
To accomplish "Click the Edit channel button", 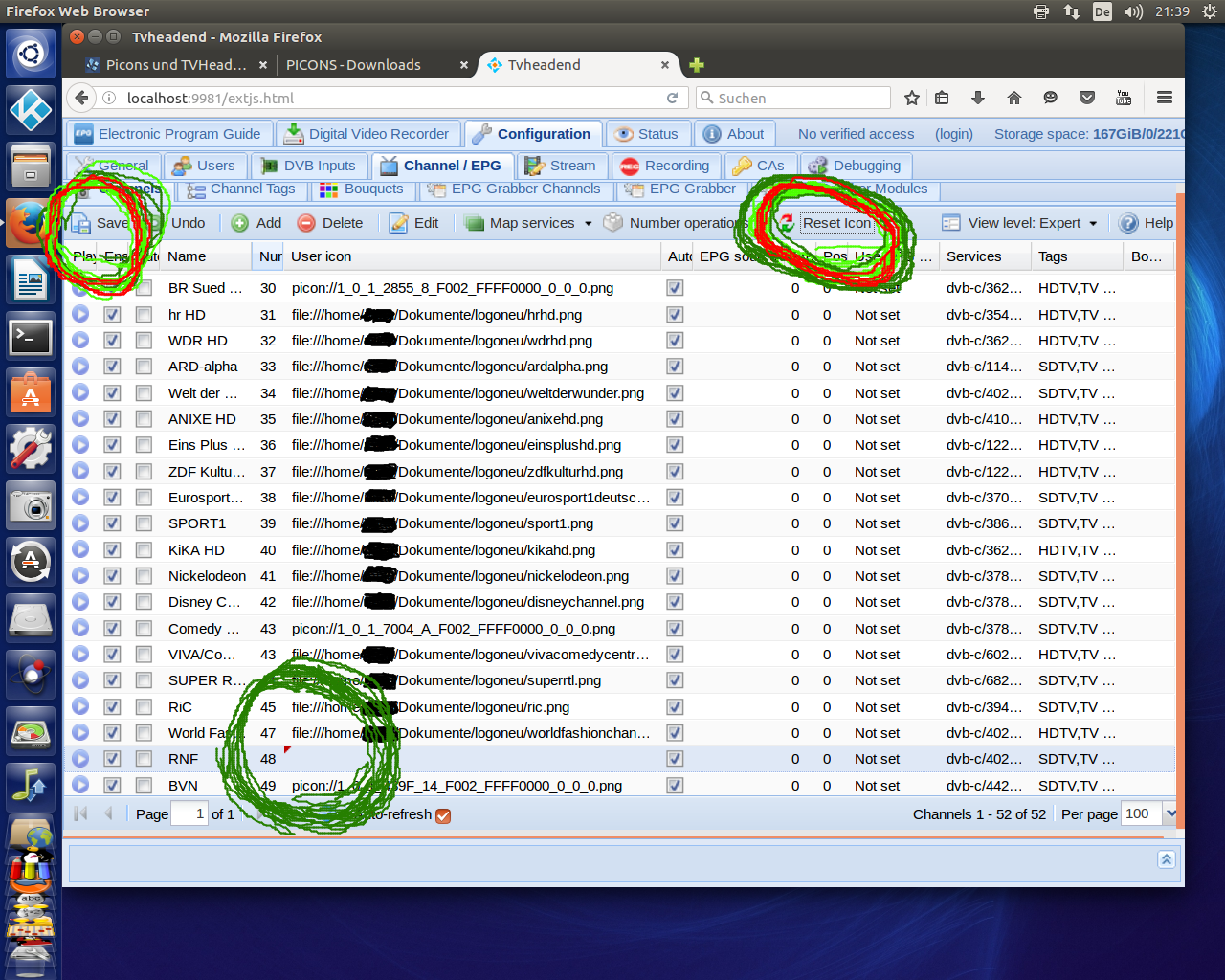I will 414,223.
